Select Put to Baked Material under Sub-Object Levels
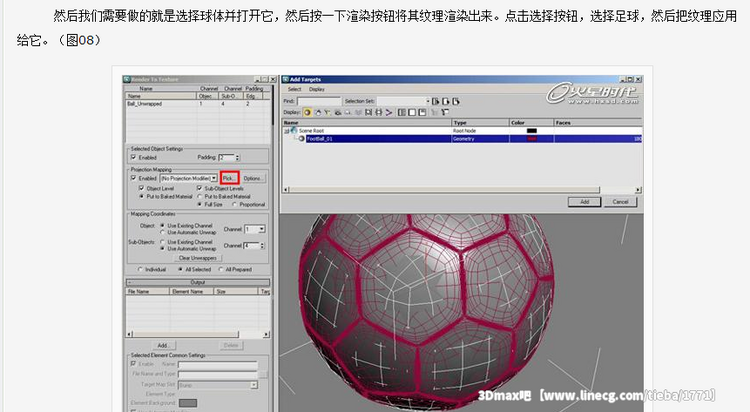This screenshot has height=412, width=750. 199,197
